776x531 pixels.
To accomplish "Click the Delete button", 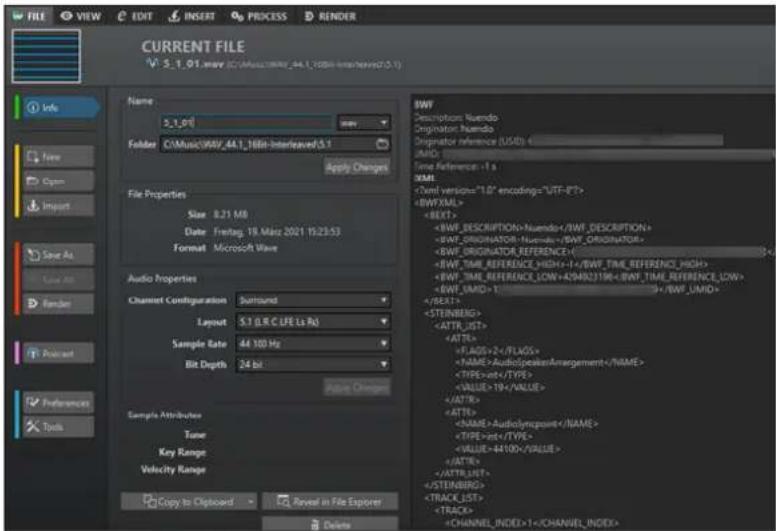I will tap(330, 524).
